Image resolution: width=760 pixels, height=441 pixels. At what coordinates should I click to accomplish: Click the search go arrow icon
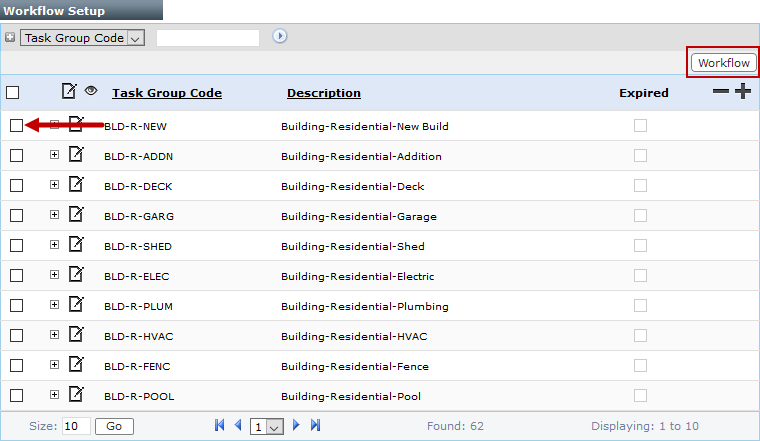click(x=280, y=37)
